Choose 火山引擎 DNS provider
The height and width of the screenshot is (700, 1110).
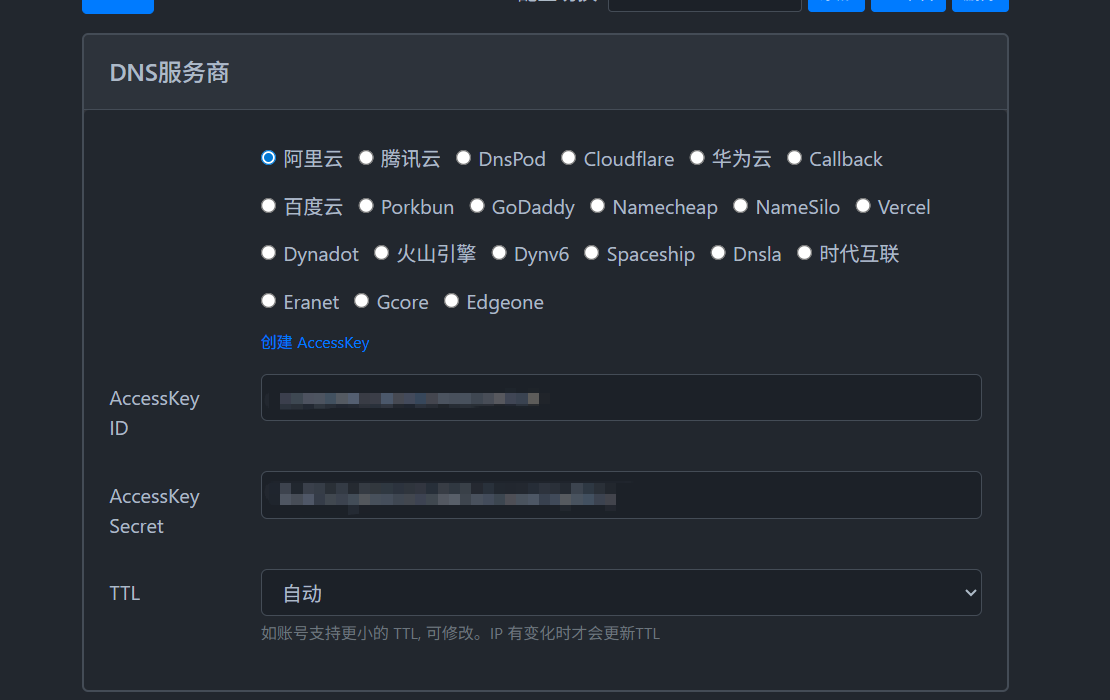point(381,253)
